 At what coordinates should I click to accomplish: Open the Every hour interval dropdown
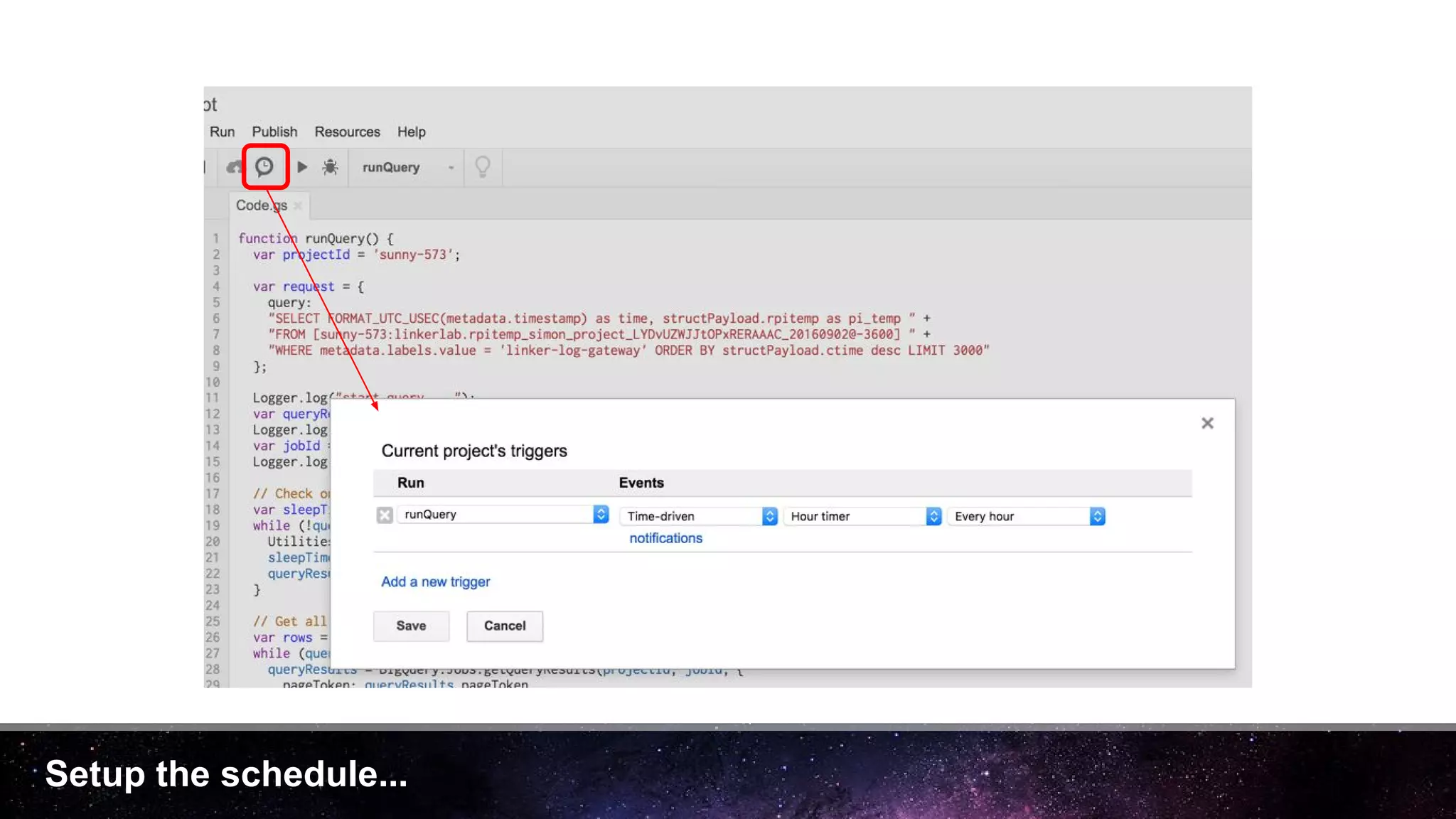pyautogui.click(x=1026, y=517)
